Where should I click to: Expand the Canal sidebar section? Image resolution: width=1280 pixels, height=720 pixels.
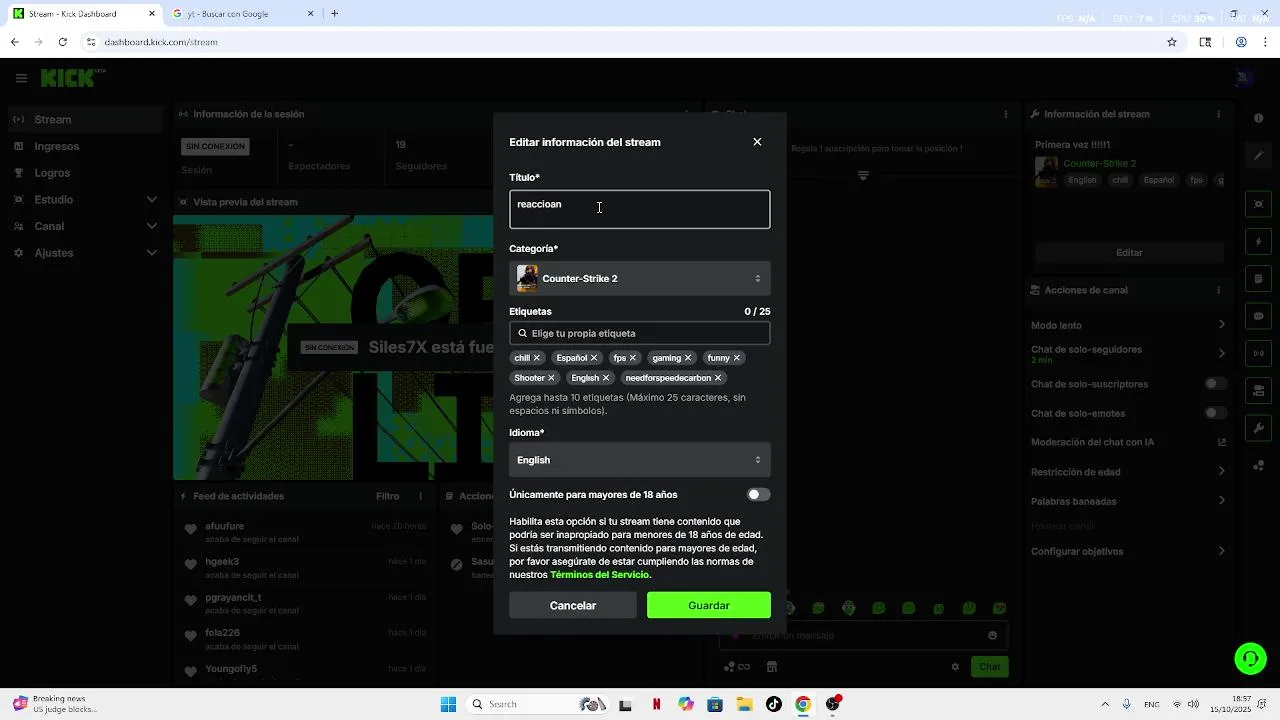pyautogui.click(x=85, y=226)
